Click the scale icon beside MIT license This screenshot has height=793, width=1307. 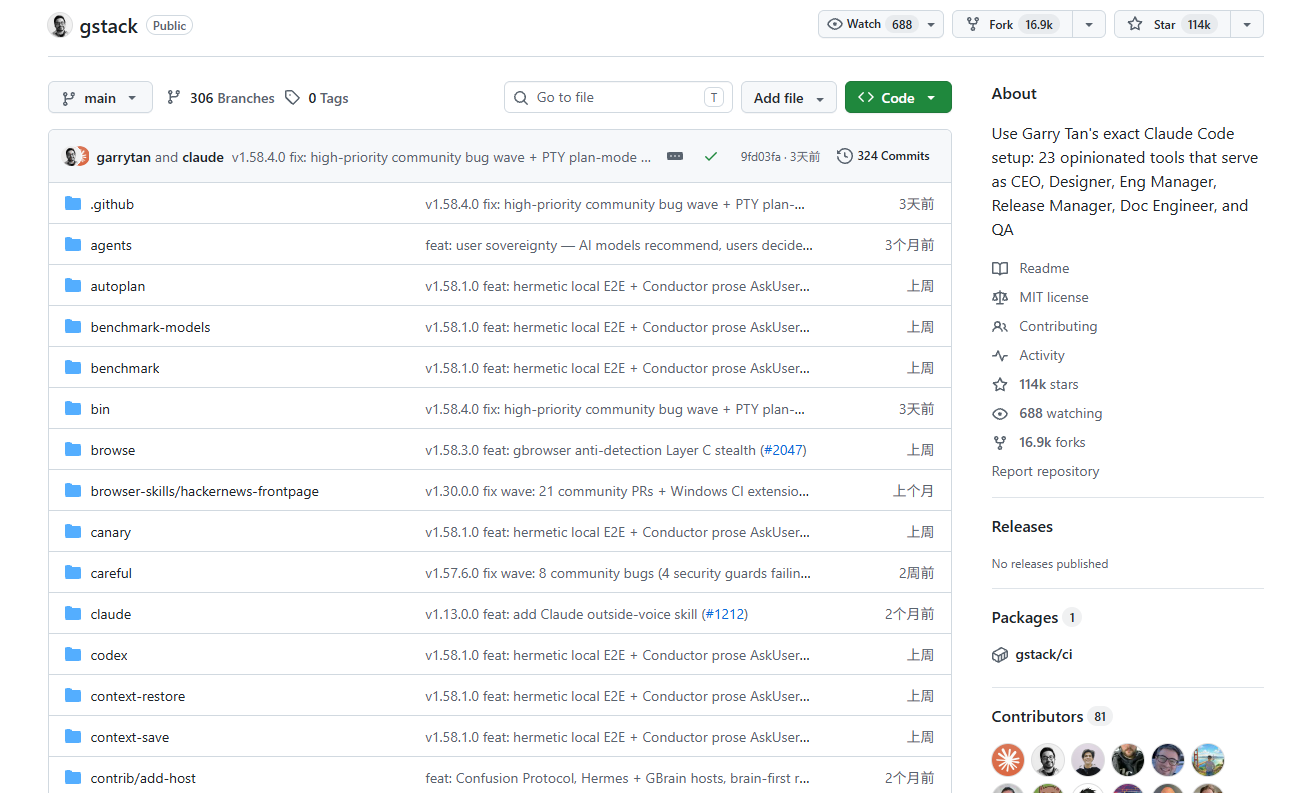[1000, 297]
